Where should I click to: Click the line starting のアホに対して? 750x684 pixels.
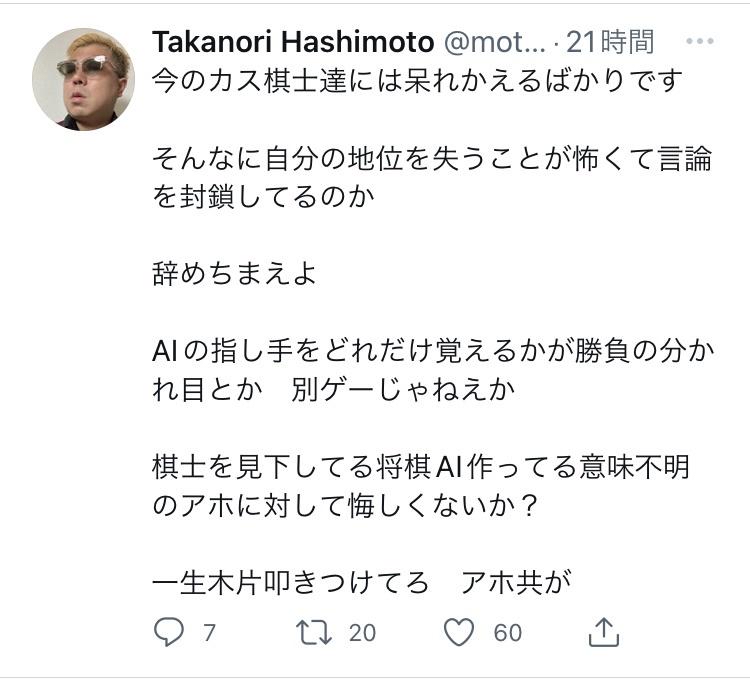tap(347, 505)
